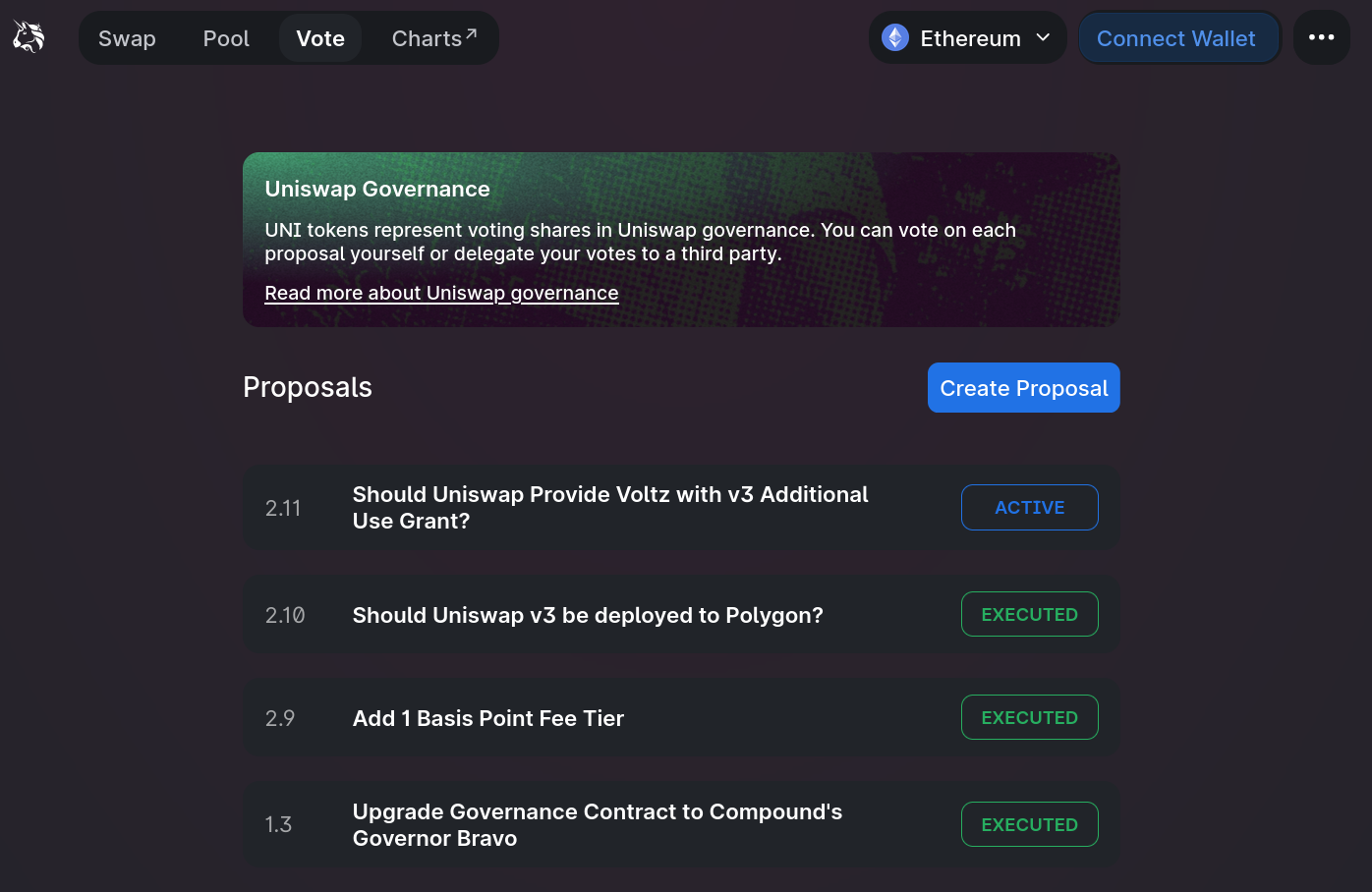Click the EXECUTED badge for proposal 2.10
This screenshot has height=892, width=1372.
1029,615
